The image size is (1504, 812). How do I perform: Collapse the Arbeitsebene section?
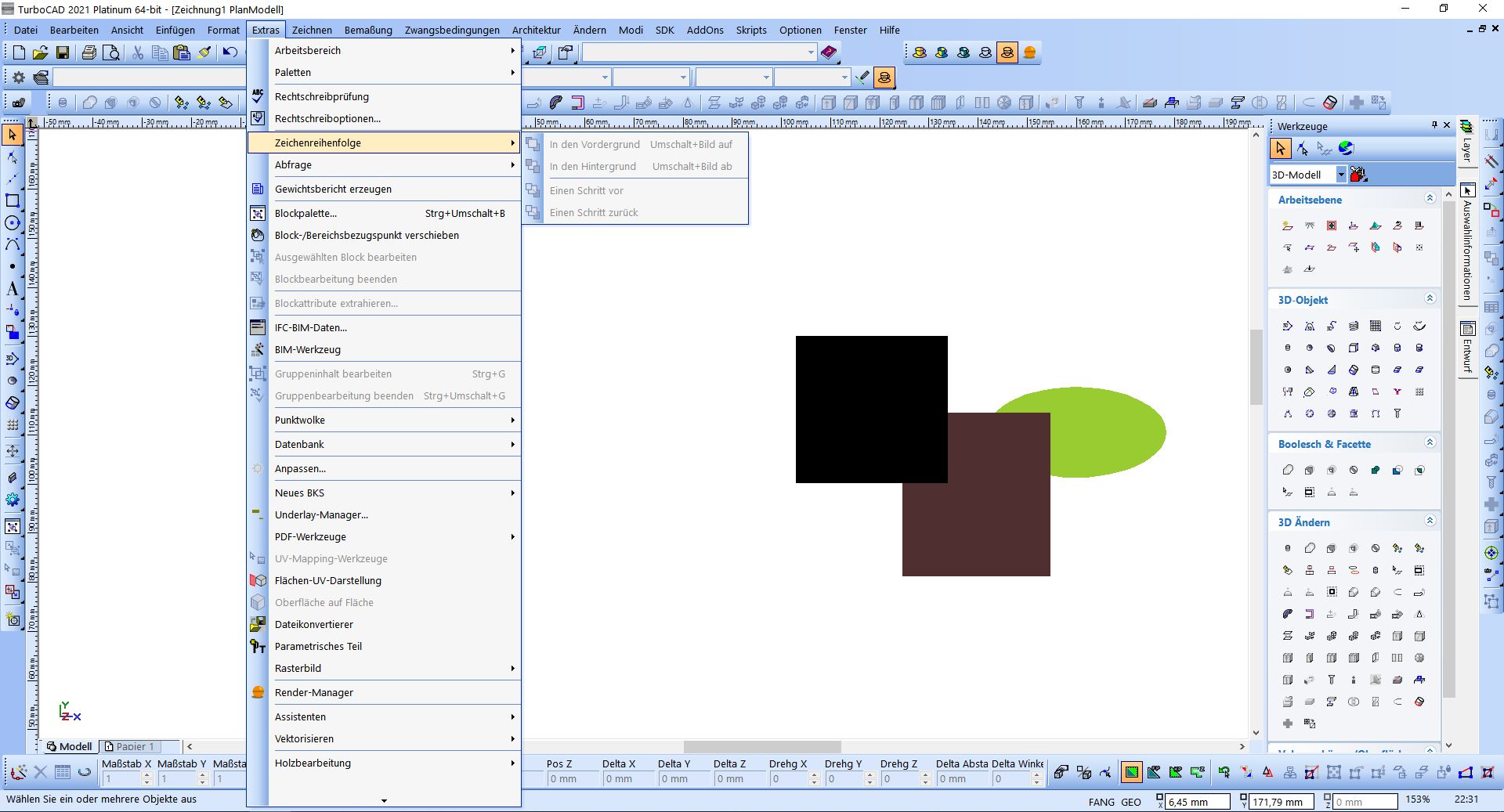(x=1430, y=199)
